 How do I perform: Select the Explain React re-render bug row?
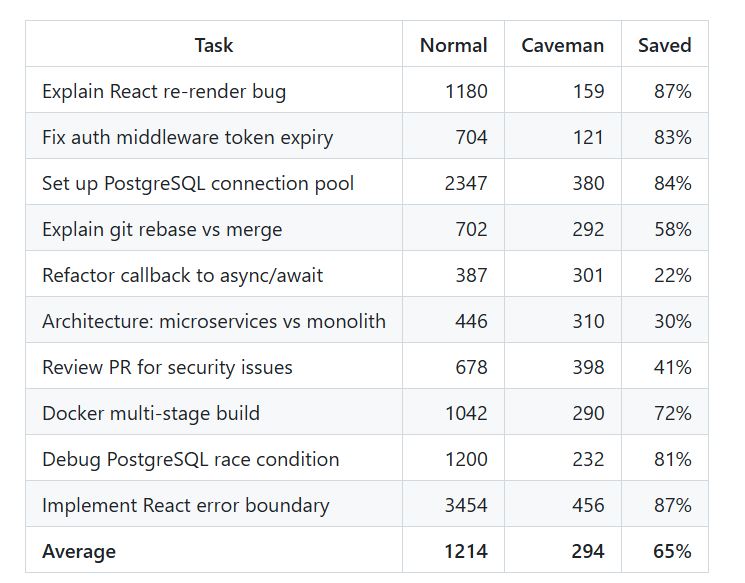pos(367,90)
